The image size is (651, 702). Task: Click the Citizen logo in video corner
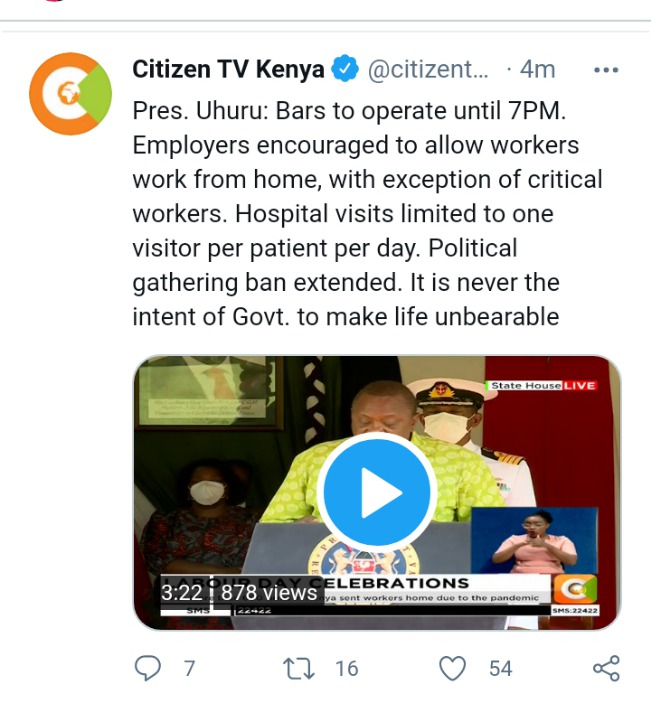click(x=575, y=589)
